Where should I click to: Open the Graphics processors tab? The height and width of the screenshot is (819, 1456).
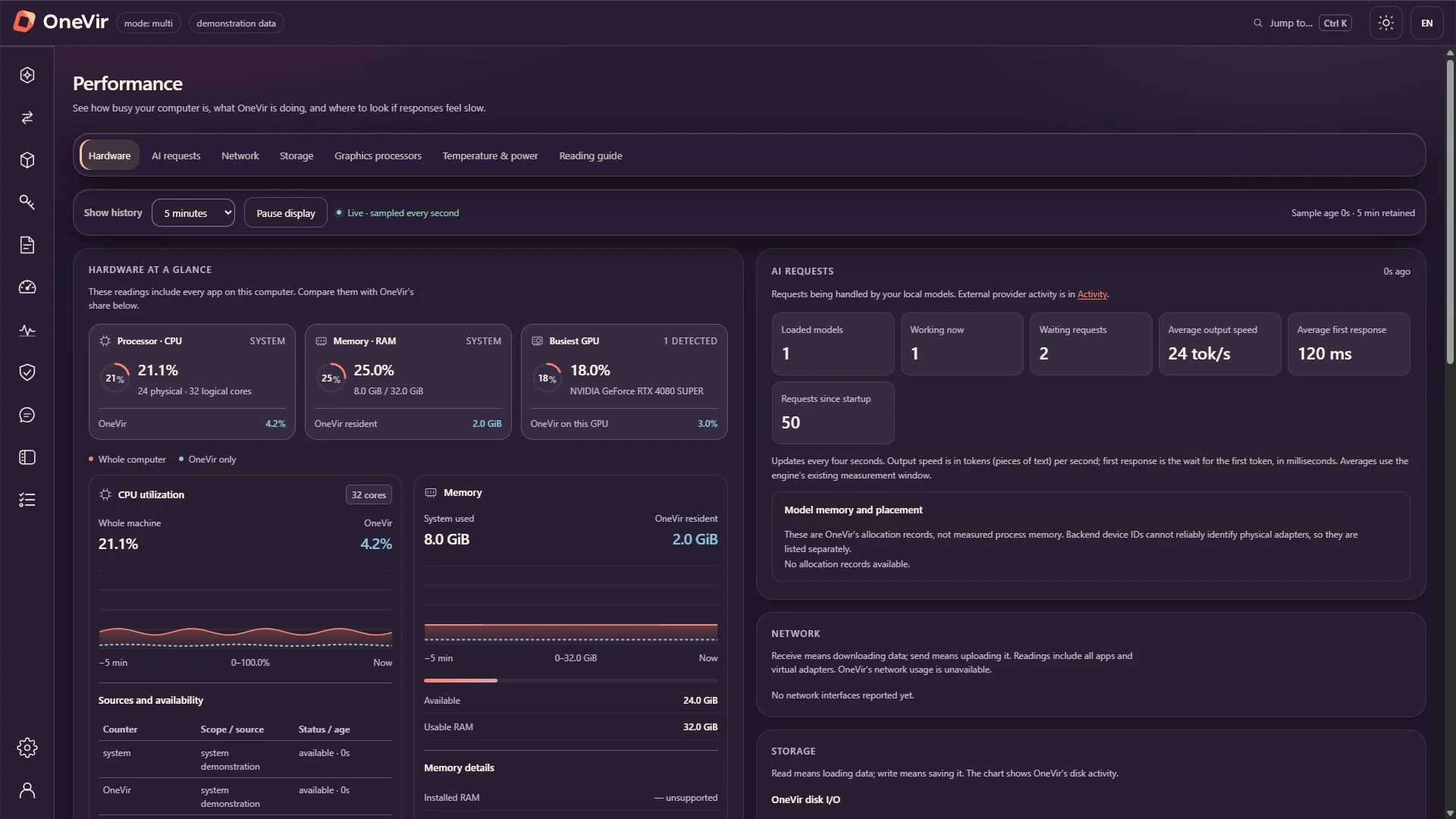click(x=378, y=155)
